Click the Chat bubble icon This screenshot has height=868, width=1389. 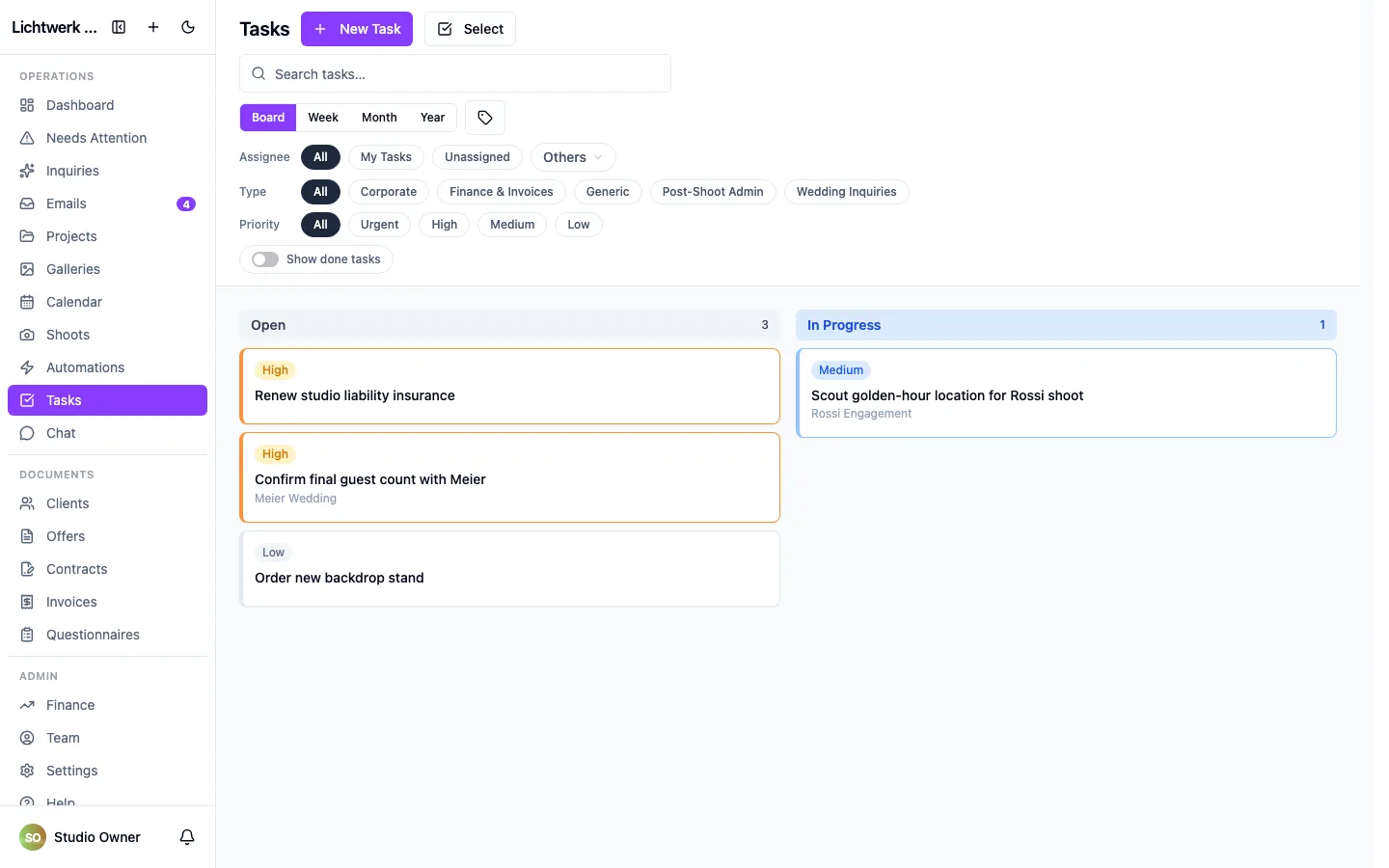coord(27,433)
